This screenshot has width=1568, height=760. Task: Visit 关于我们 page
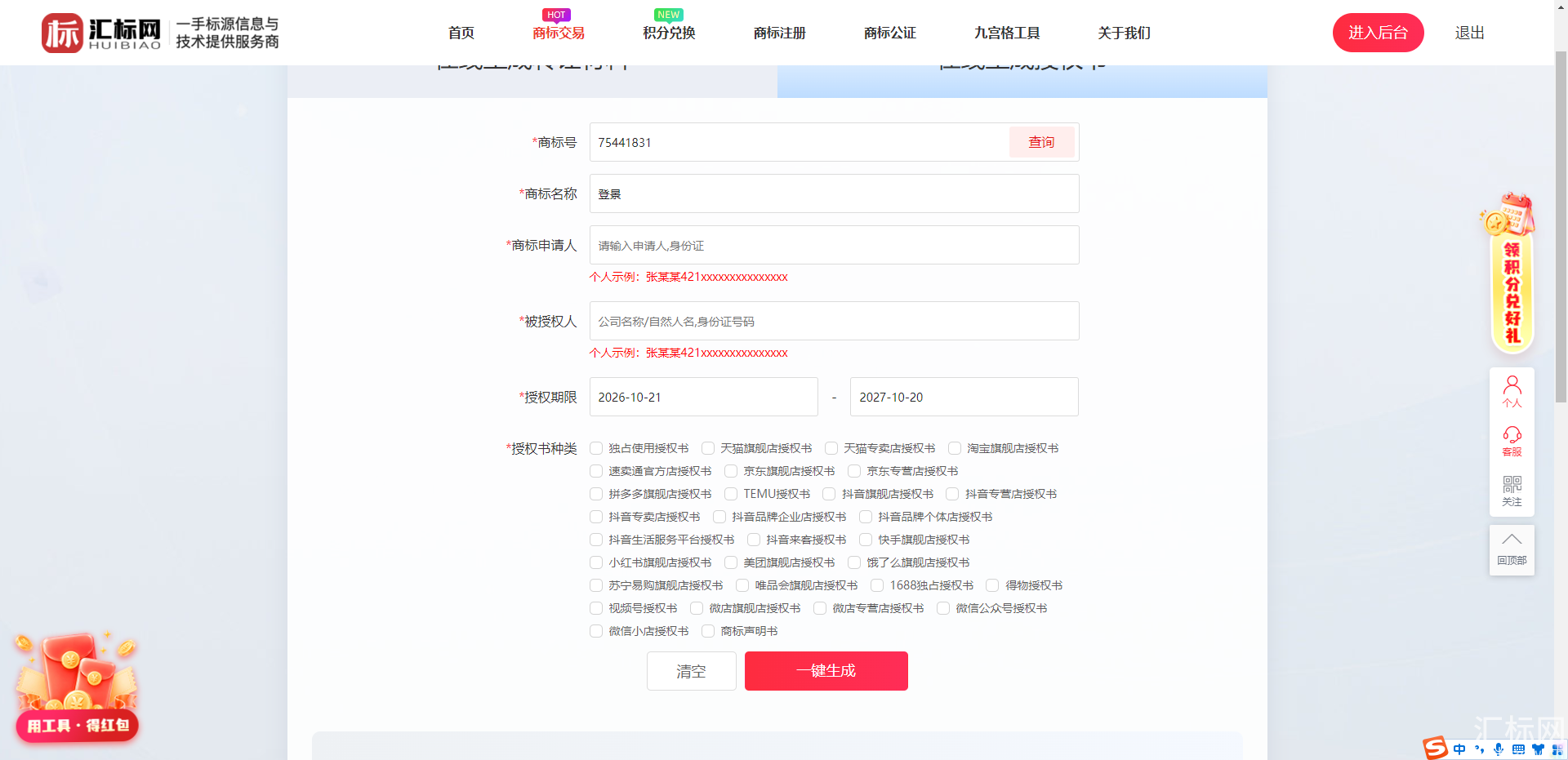[x=1125, y=33]
